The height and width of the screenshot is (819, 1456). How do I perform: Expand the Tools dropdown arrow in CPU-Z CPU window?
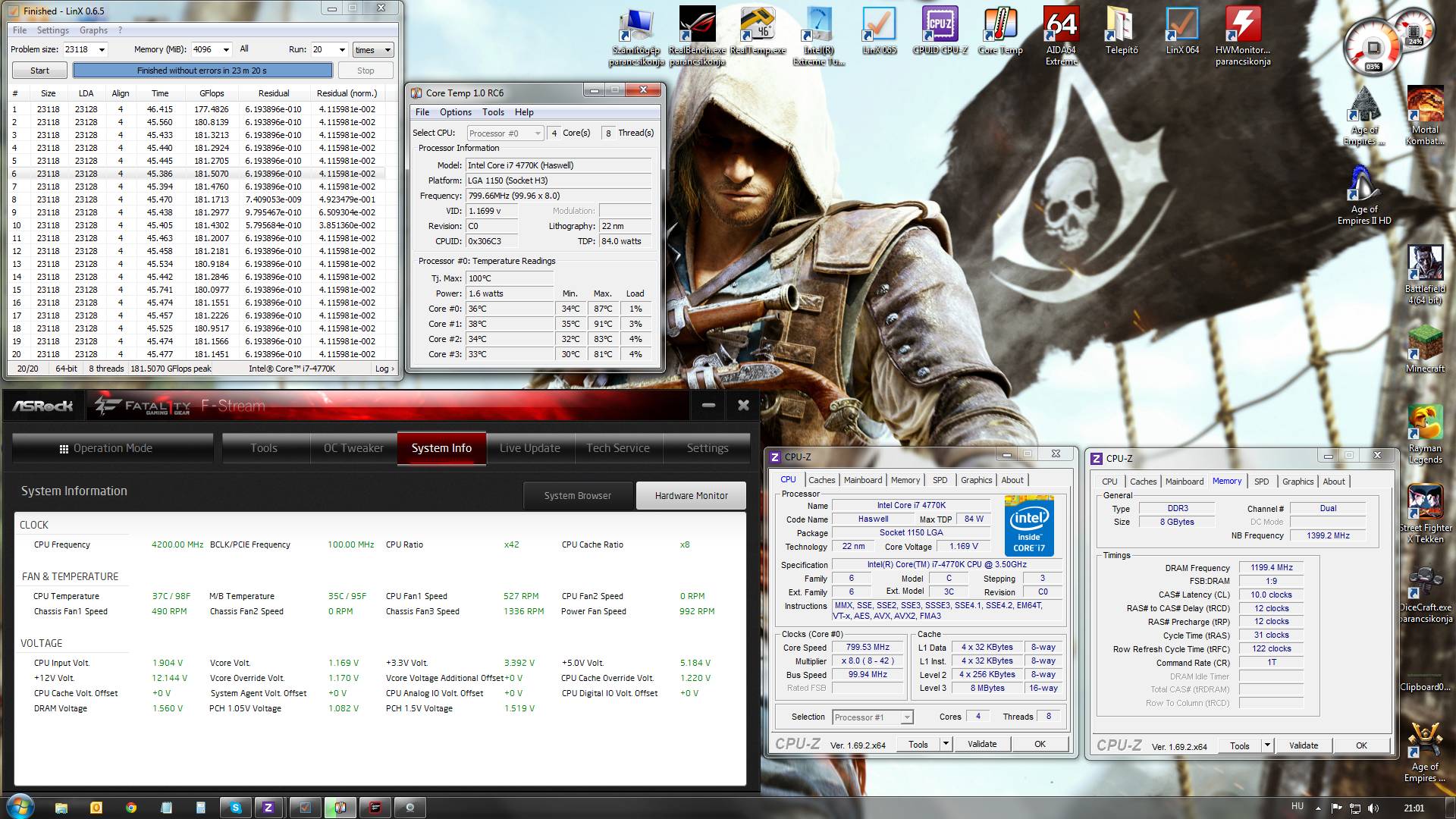[946, 744]
